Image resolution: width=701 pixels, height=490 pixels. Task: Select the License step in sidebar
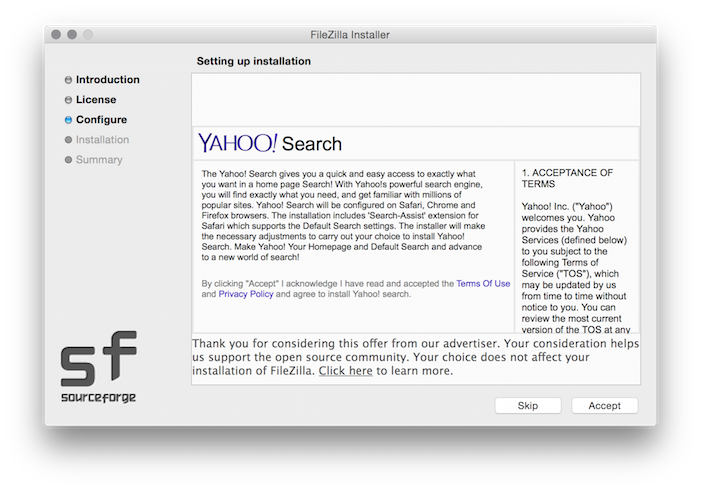click(x=96, y=100)
